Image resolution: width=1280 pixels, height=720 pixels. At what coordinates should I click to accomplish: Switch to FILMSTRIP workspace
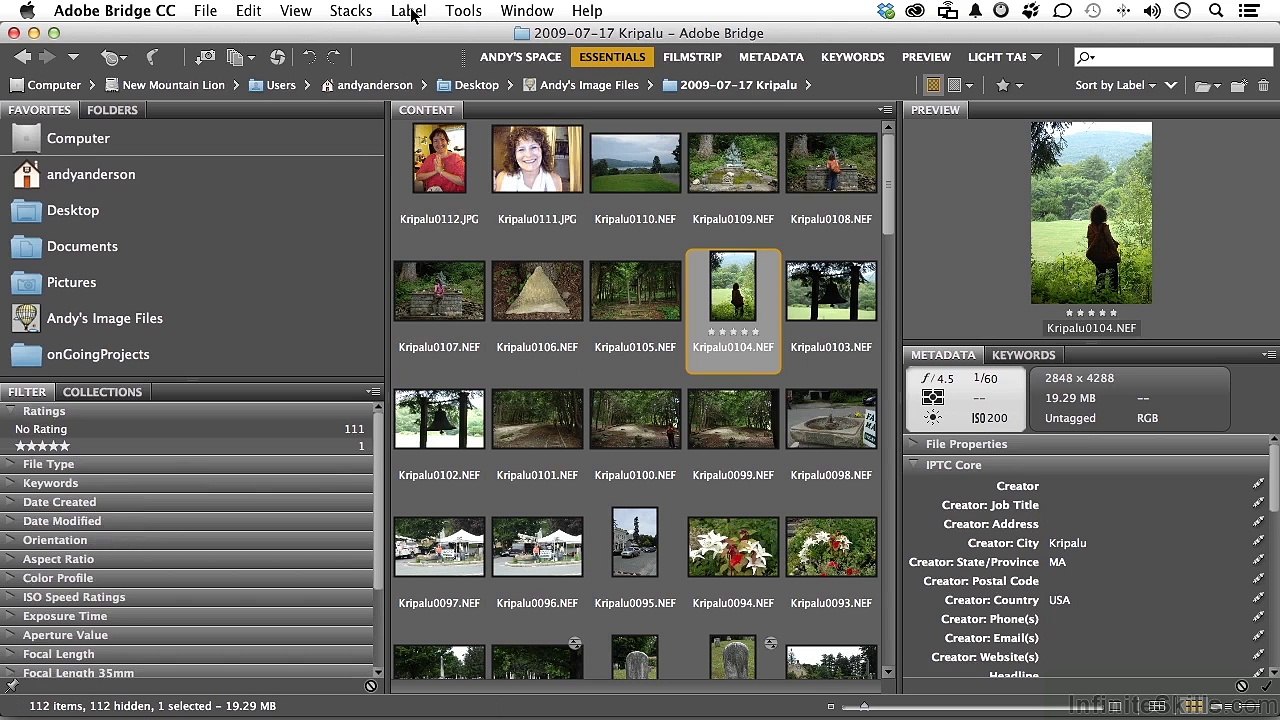[x=692, y=57]
